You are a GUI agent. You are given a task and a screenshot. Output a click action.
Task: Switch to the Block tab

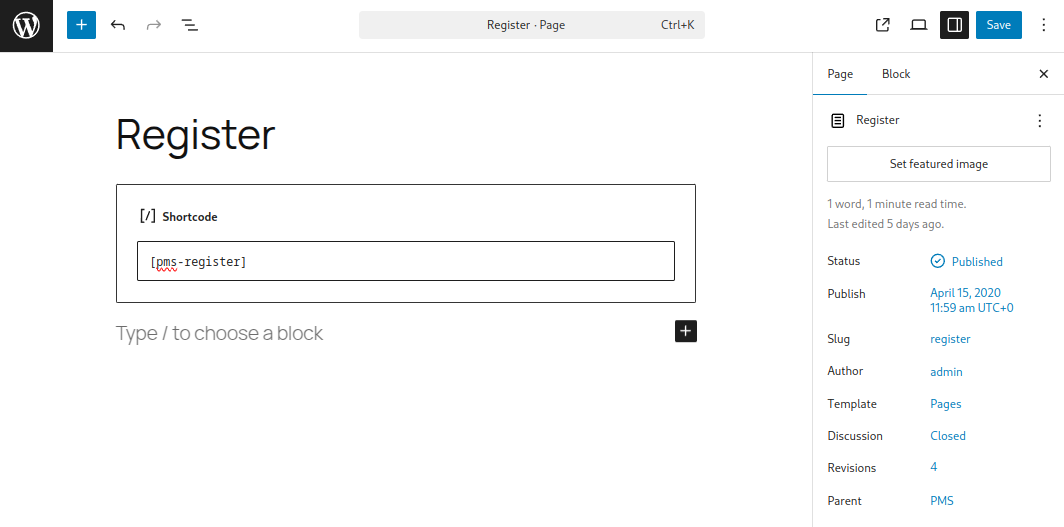click(x=896, y=74)
